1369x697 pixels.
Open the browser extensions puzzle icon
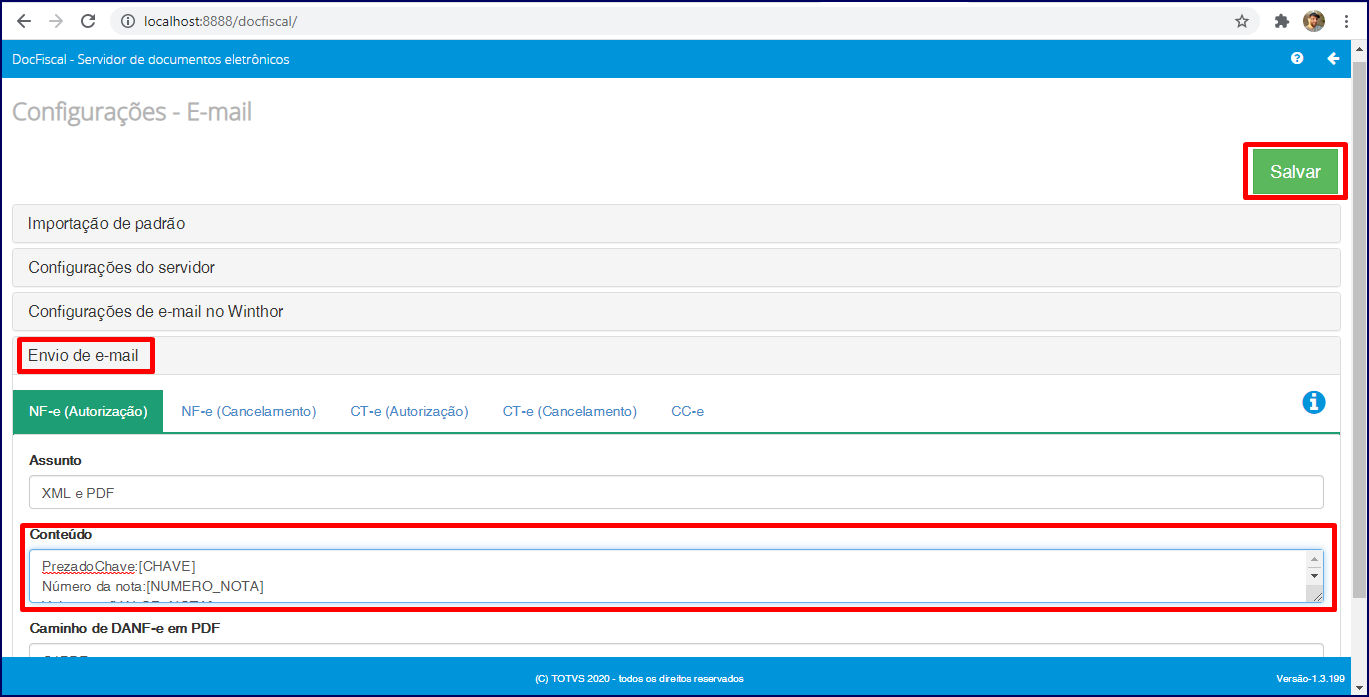coord(1282,21)
